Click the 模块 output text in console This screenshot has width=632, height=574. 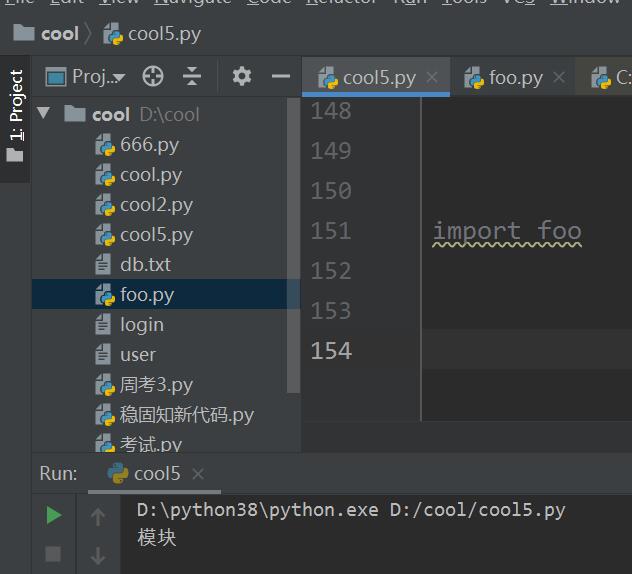[157, 538]
